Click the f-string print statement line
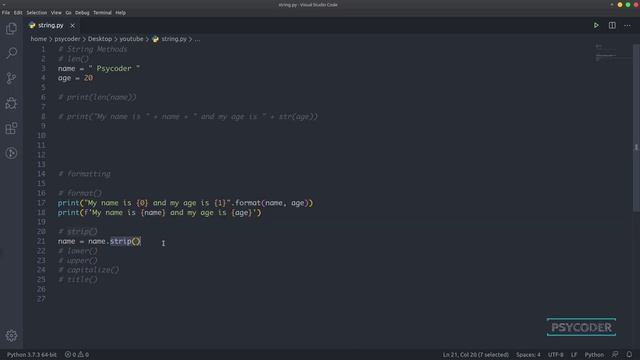Screen dimensions: 640x360 [159, 213]
